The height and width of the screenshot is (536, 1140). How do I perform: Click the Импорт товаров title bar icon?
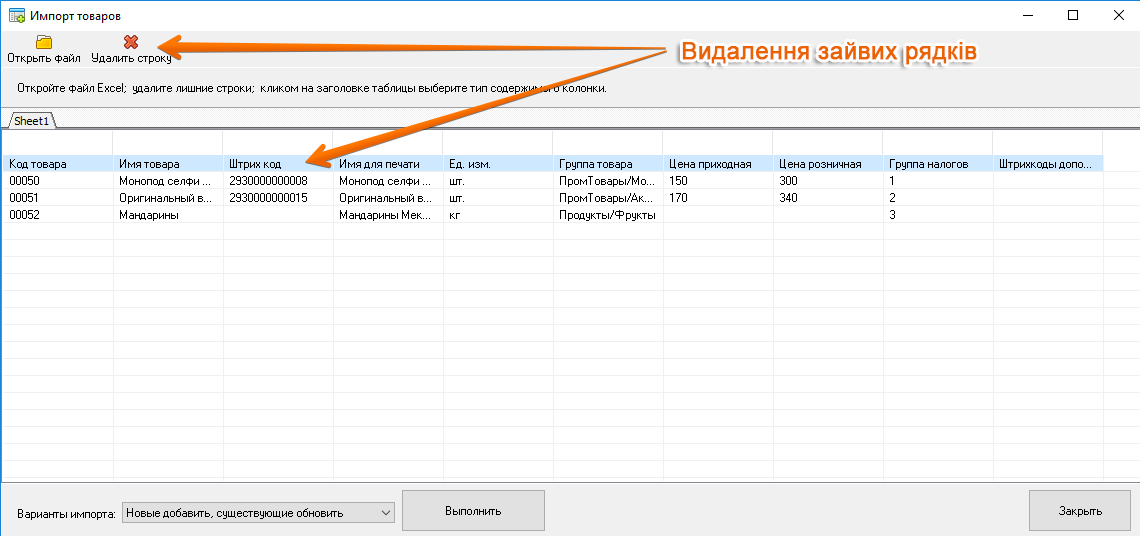click(x=16, y=15)
